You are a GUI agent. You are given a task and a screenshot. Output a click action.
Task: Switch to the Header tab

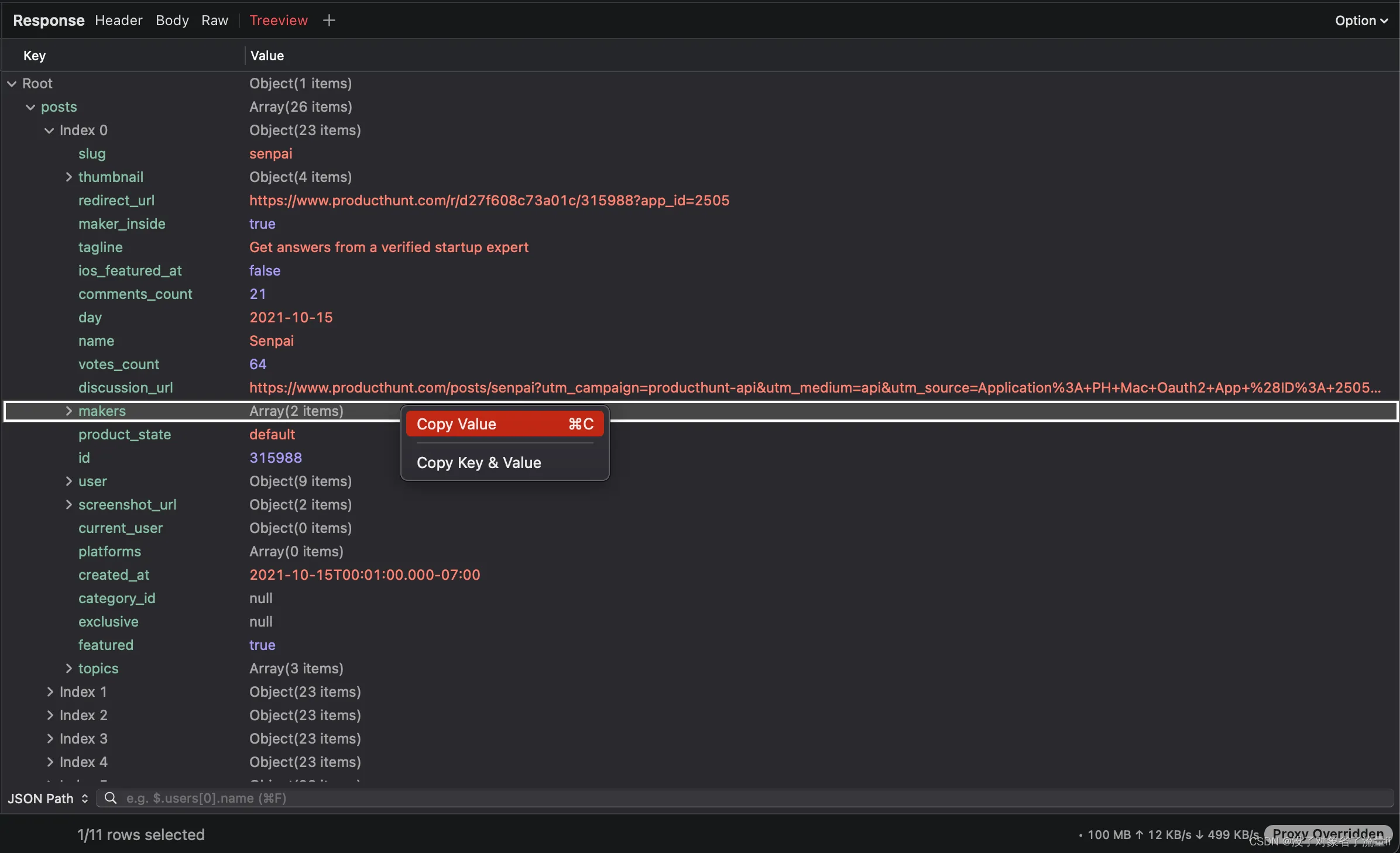coord(119,20)
